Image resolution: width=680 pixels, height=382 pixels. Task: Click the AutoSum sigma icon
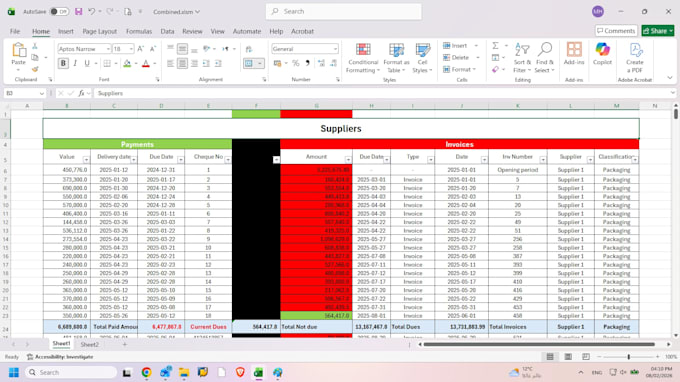495,46
